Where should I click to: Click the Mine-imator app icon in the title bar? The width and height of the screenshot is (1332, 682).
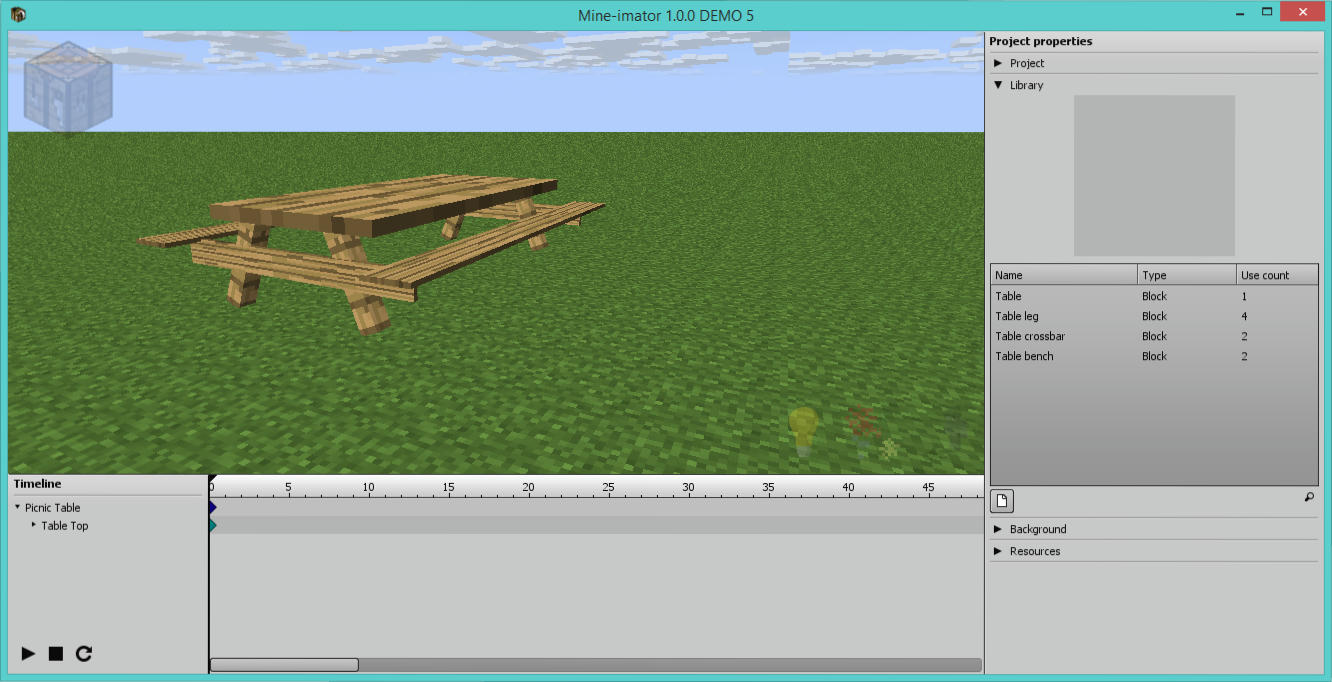19,14
